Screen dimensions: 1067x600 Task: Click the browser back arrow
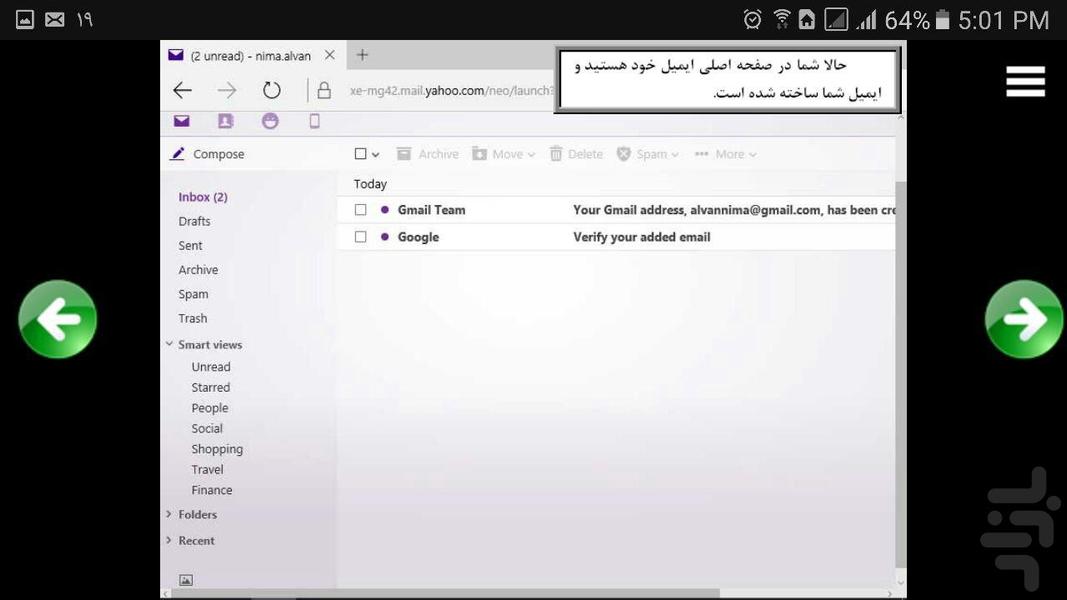182,90
